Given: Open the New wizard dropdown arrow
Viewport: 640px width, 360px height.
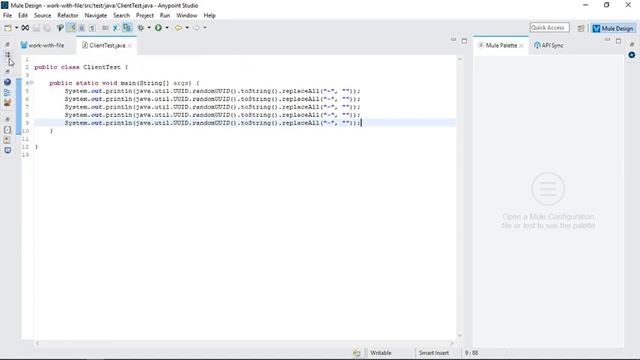Looking at the screenshot, I should pos(16,28).
